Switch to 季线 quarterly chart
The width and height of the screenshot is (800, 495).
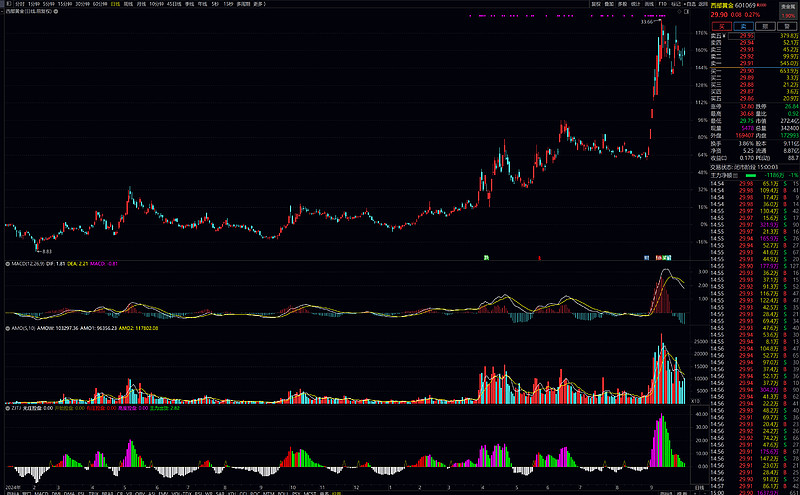(189, 4)
